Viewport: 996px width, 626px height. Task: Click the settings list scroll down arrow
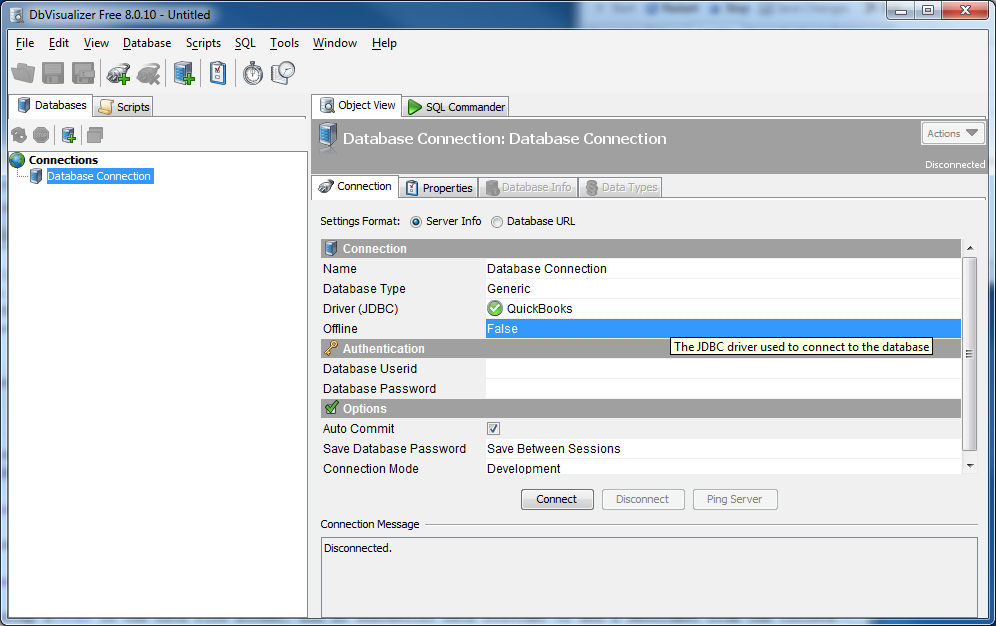969,466
